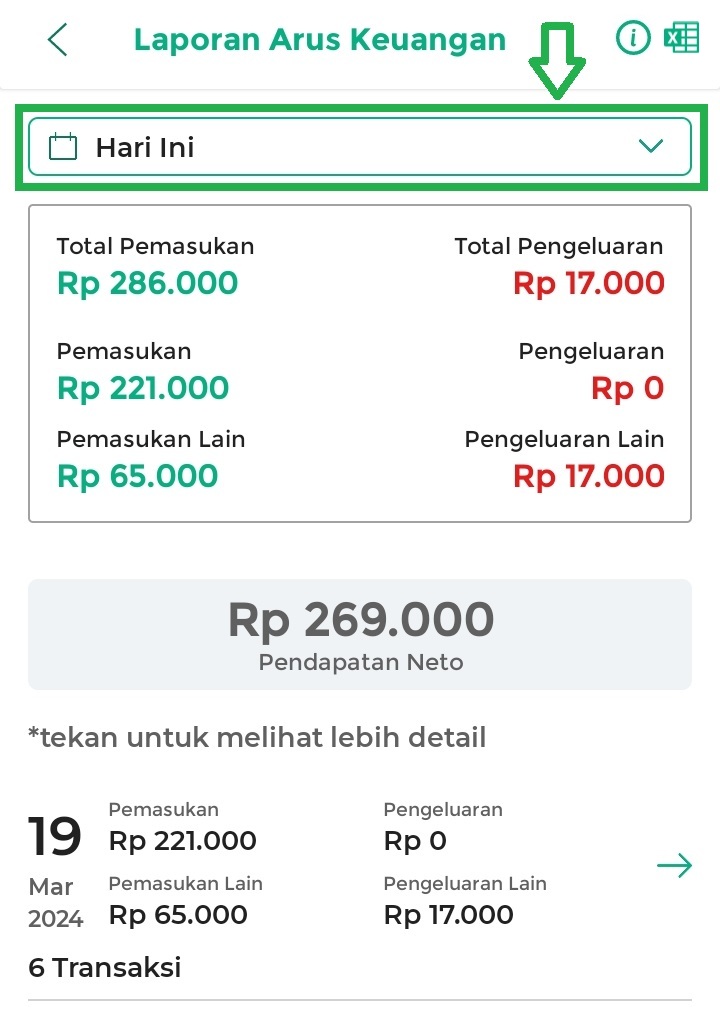The image size is (720, 1035).
Task: Click the daily row Pemasukan Rp 221.000
Action: 182,841
